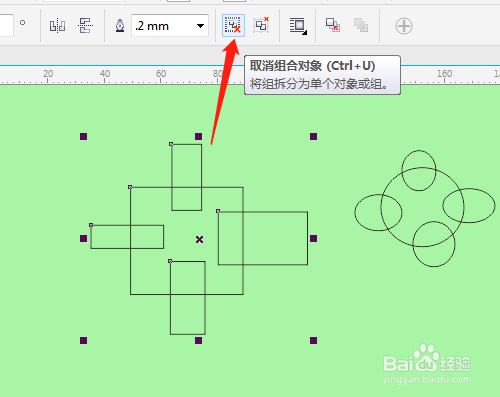
Task: Click the To Front of Layer icon
Action: click(333, 25)
